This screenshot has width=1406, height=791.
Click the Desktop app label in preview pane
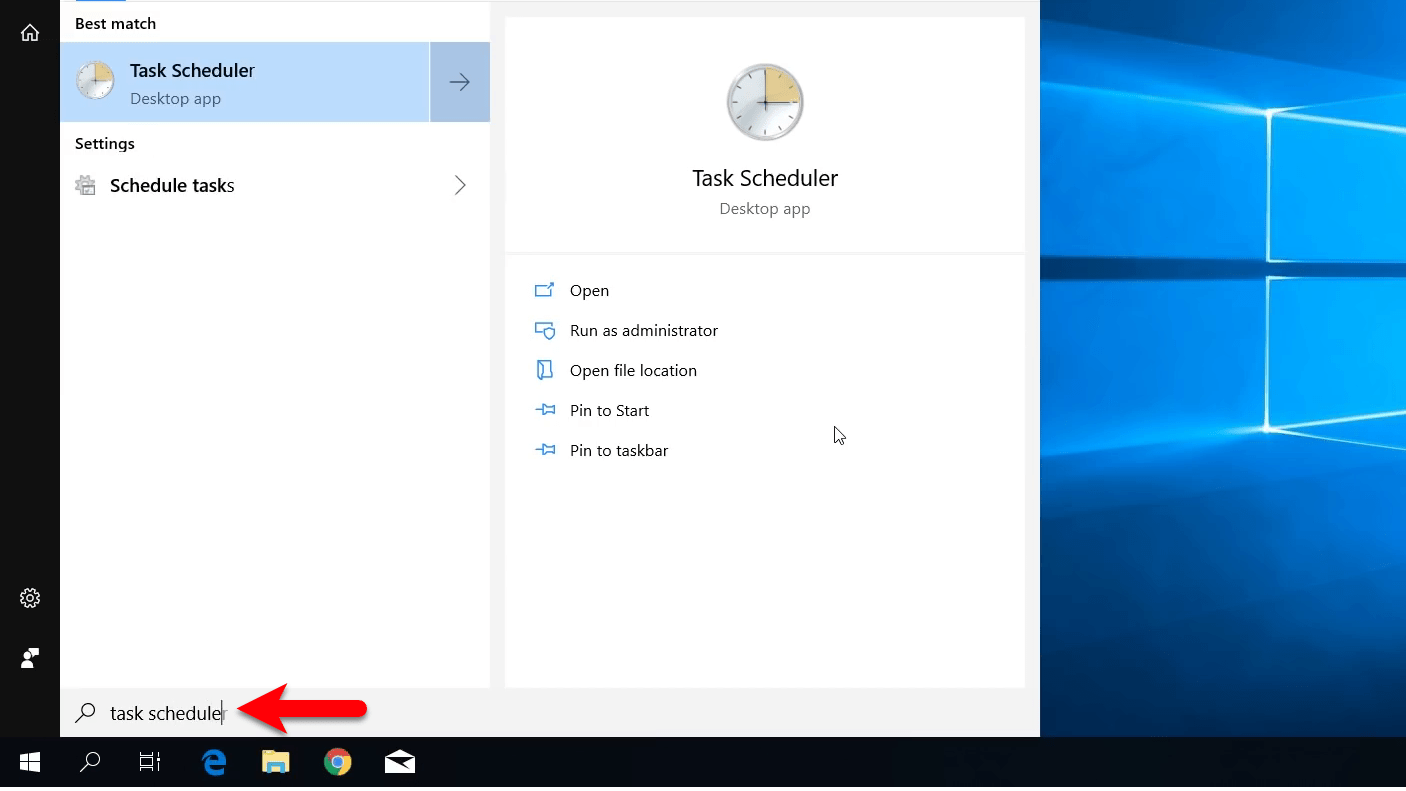click(x=765, y=209)
